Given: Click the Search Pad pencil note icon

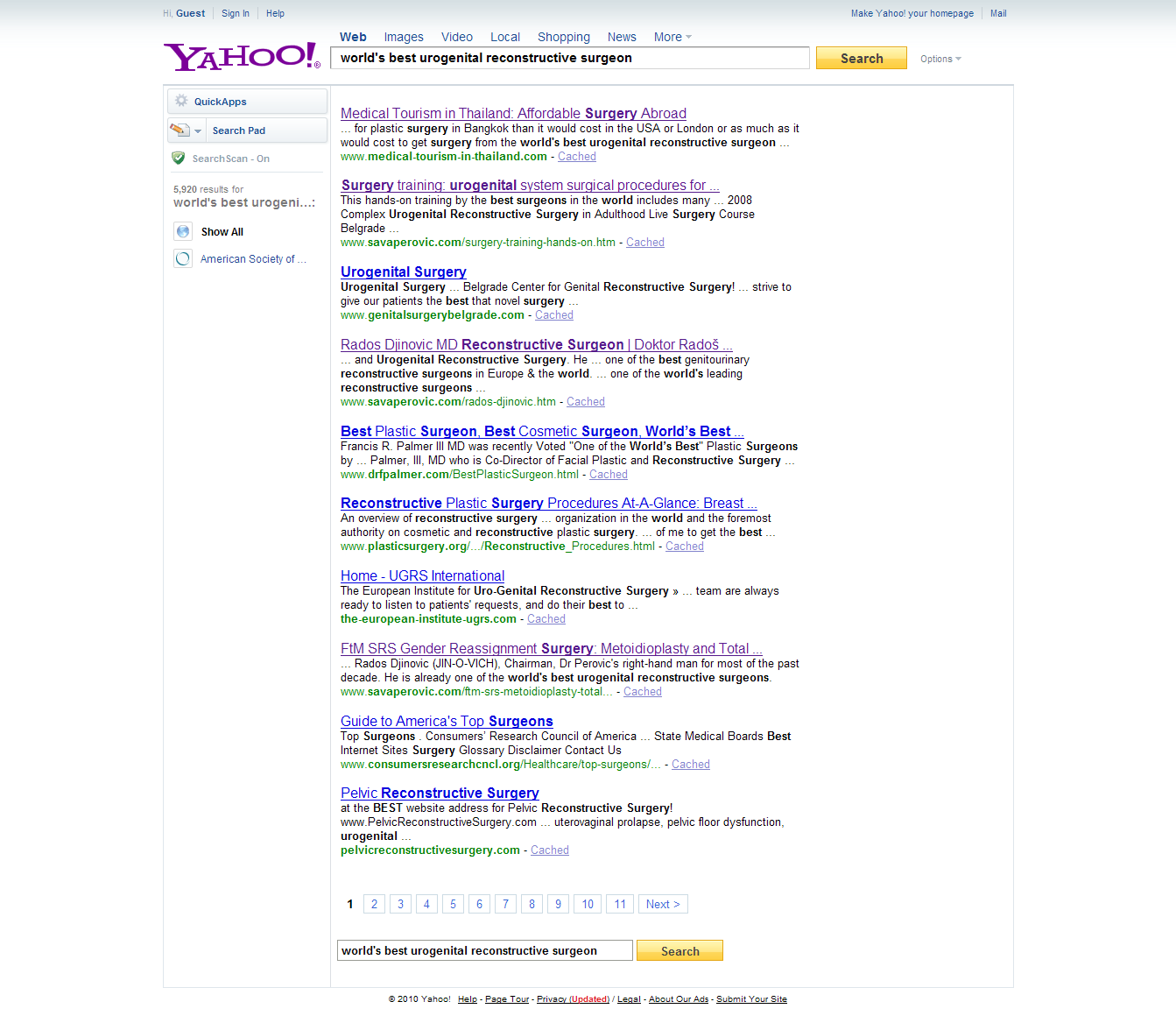Looking at the screenshot, I should coord(180,130).
